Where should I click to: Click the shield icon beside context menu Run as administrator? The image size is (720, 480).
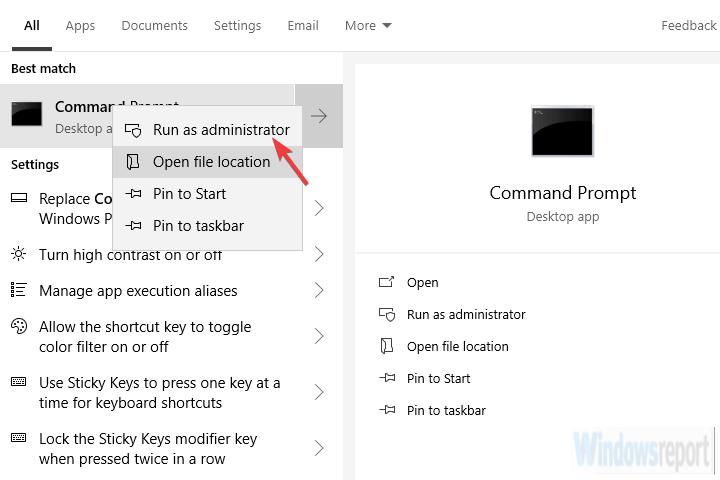133,130
